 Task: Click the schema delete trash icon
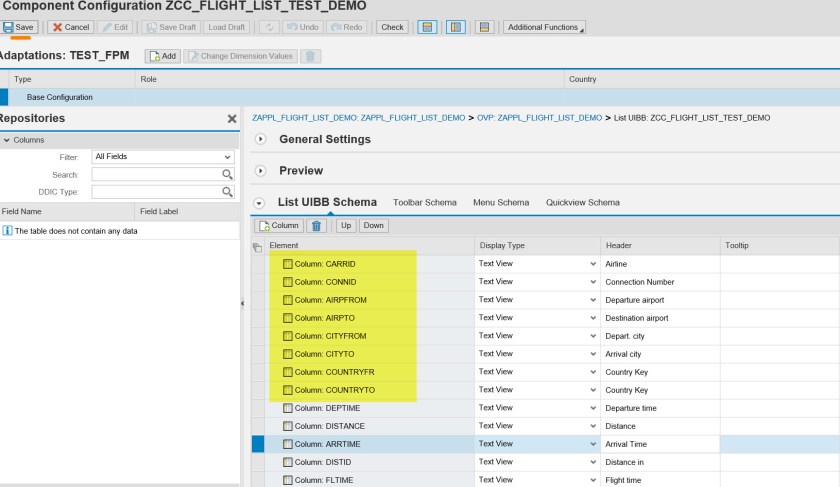click(316, 226)
